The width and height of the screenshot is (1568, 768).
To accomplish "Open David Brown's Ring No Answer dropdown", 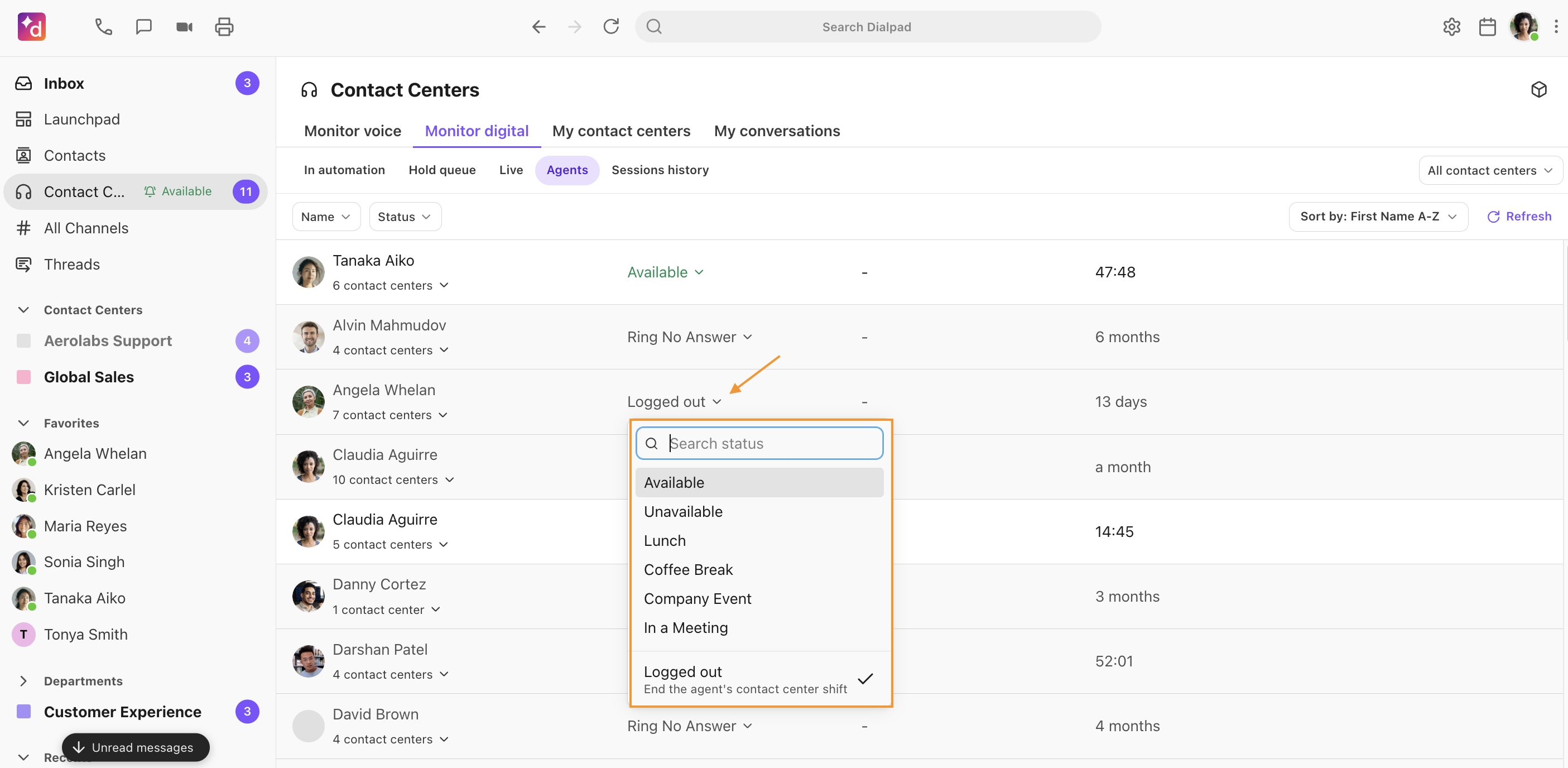I will (689, 726).
